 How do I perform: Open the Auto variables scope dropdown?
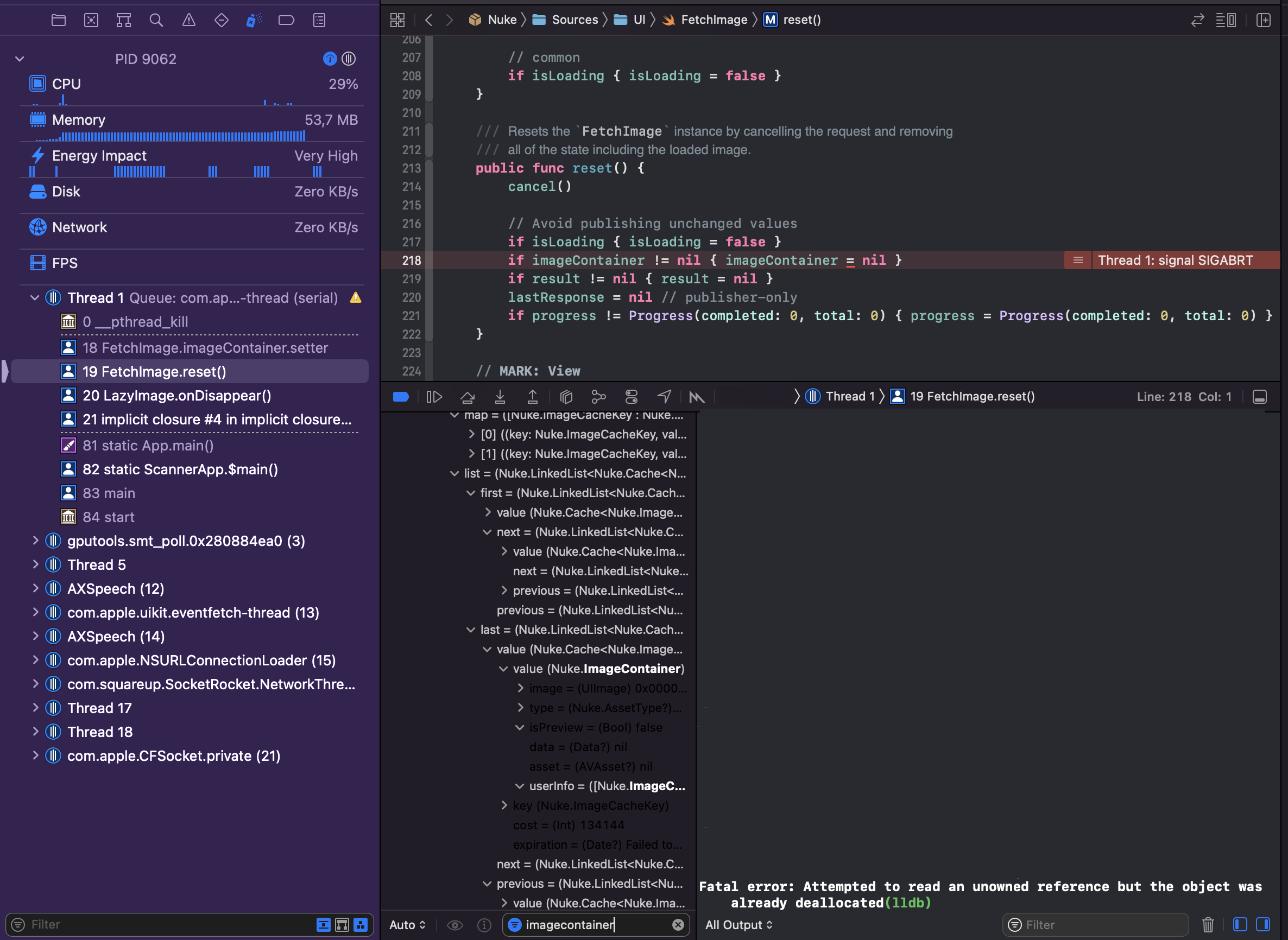point(406,925)
